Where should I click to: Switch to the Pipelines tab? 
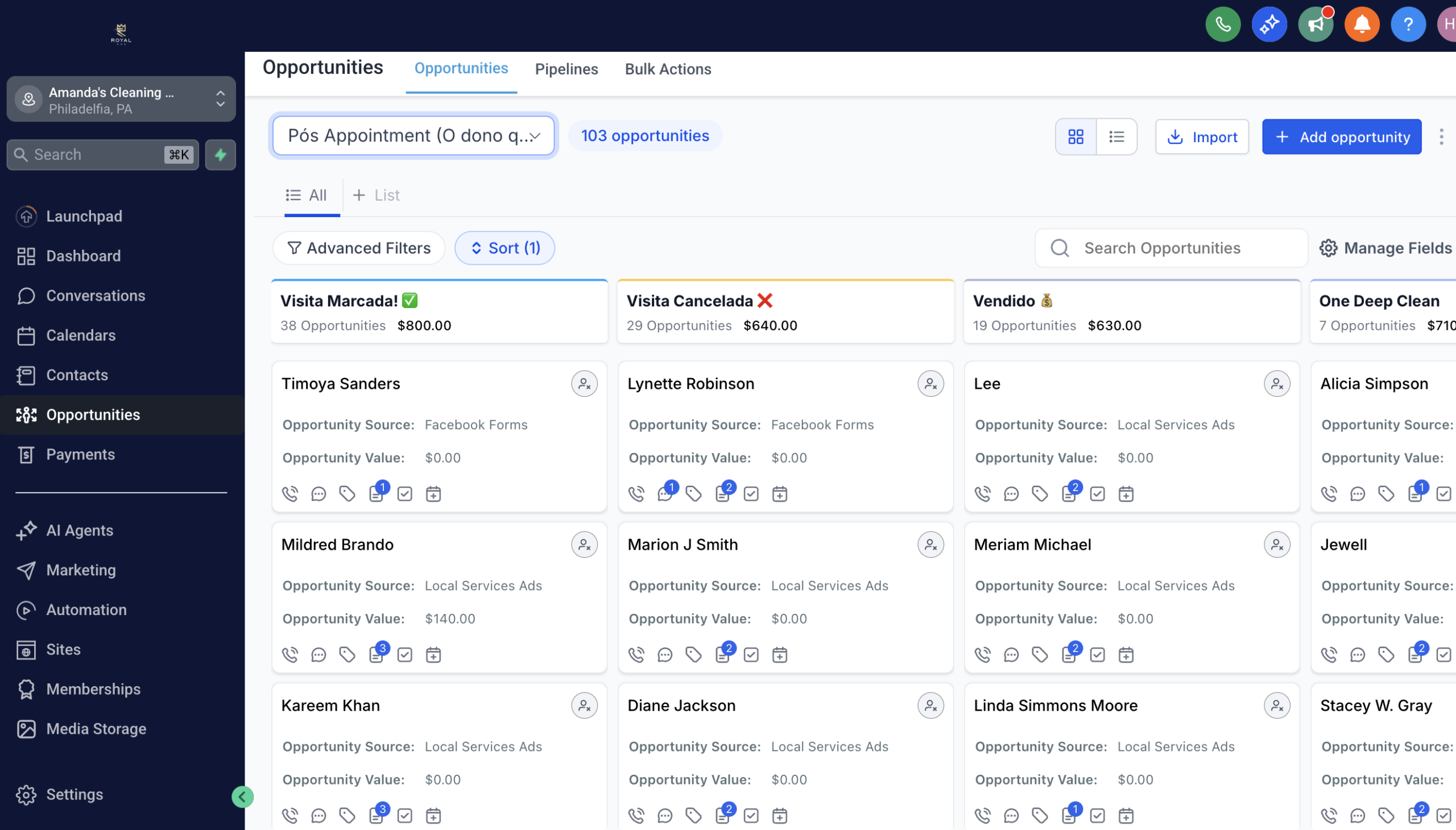(x=566, y=69)
